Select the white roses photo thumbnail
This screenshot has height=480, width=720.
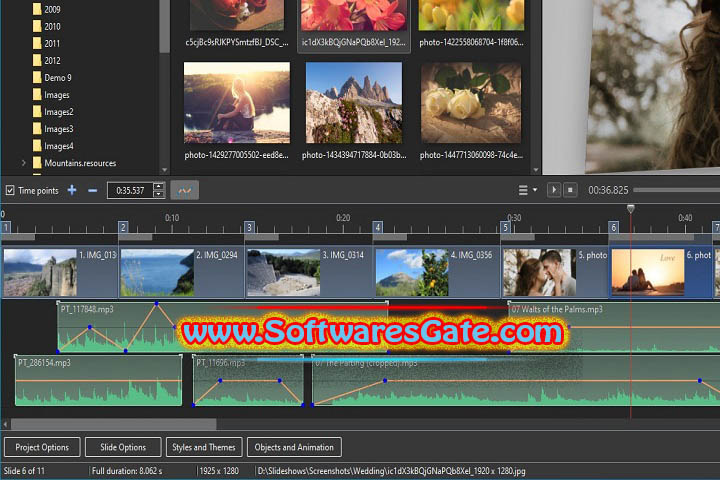[471, 102]
